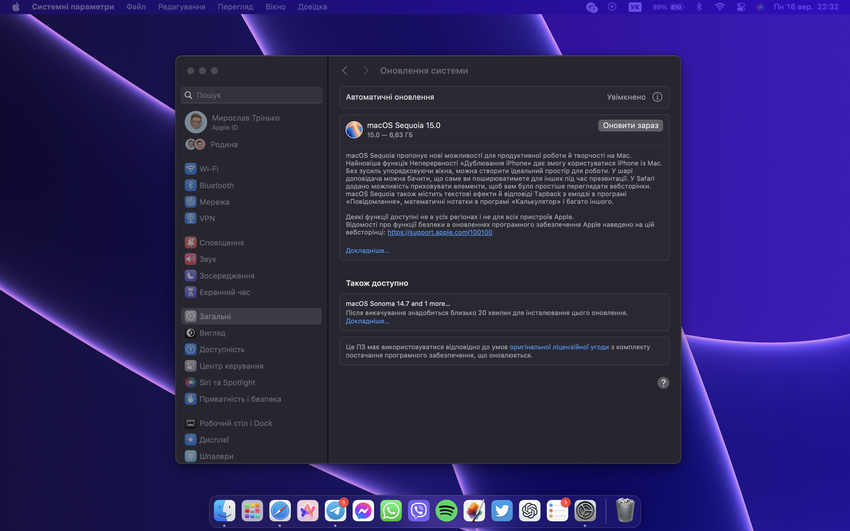Open the Редагування menu
This screenshot has width=850, height=531.
tap(181, 7)
